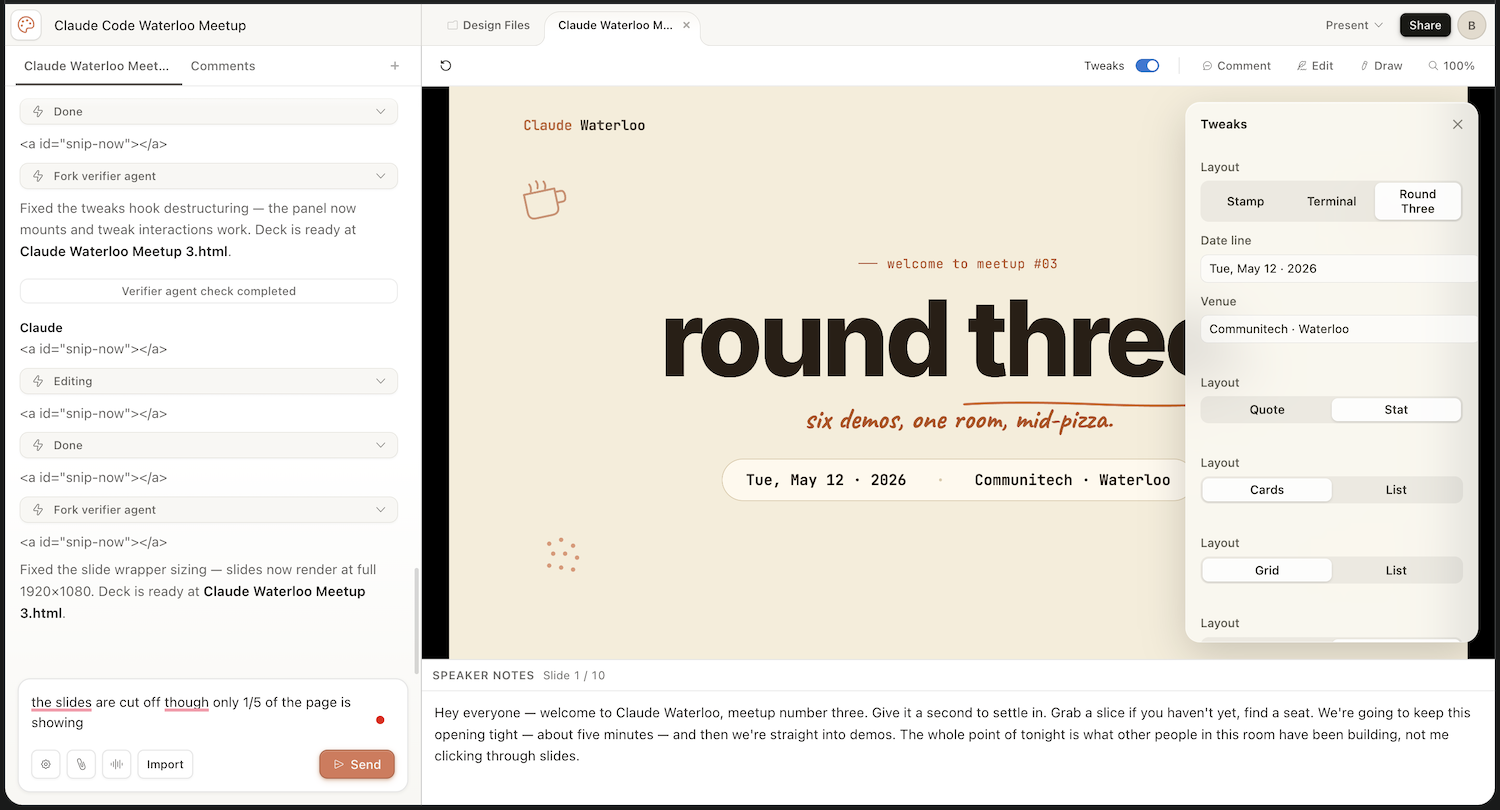This screenshot has width=1500, height=810.
Task: Edit the Venue field
Action: click(x=1338, y=329)
